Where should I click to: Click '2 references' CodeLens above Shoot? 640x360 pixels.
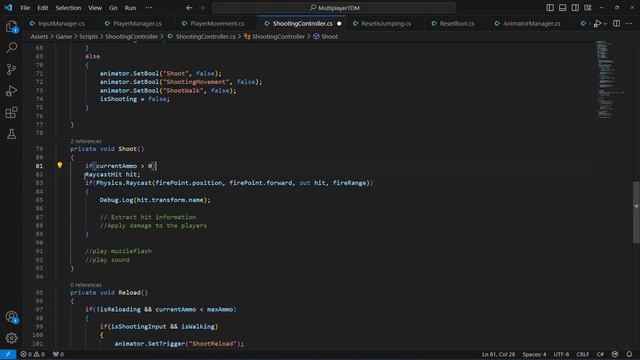coord(86,141)
